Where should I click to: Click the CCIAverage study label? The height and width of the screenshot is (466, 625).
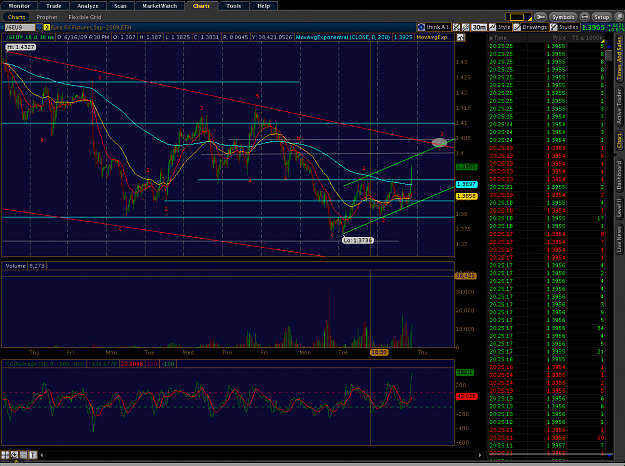44,364
